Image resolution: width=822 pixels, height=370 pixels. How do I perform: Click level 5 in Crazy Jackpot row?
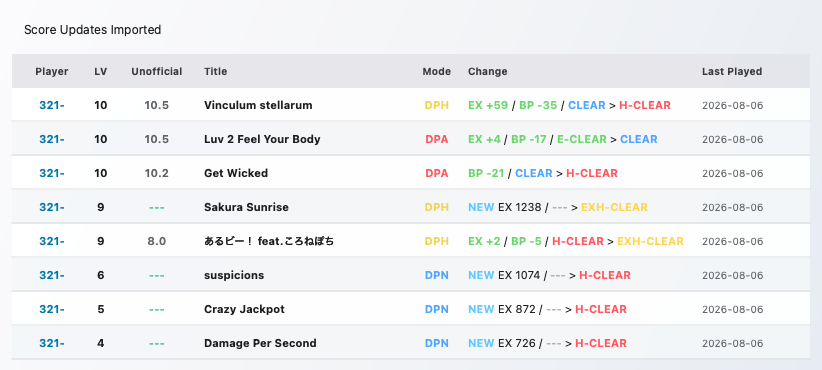click(x=101, y=310)
